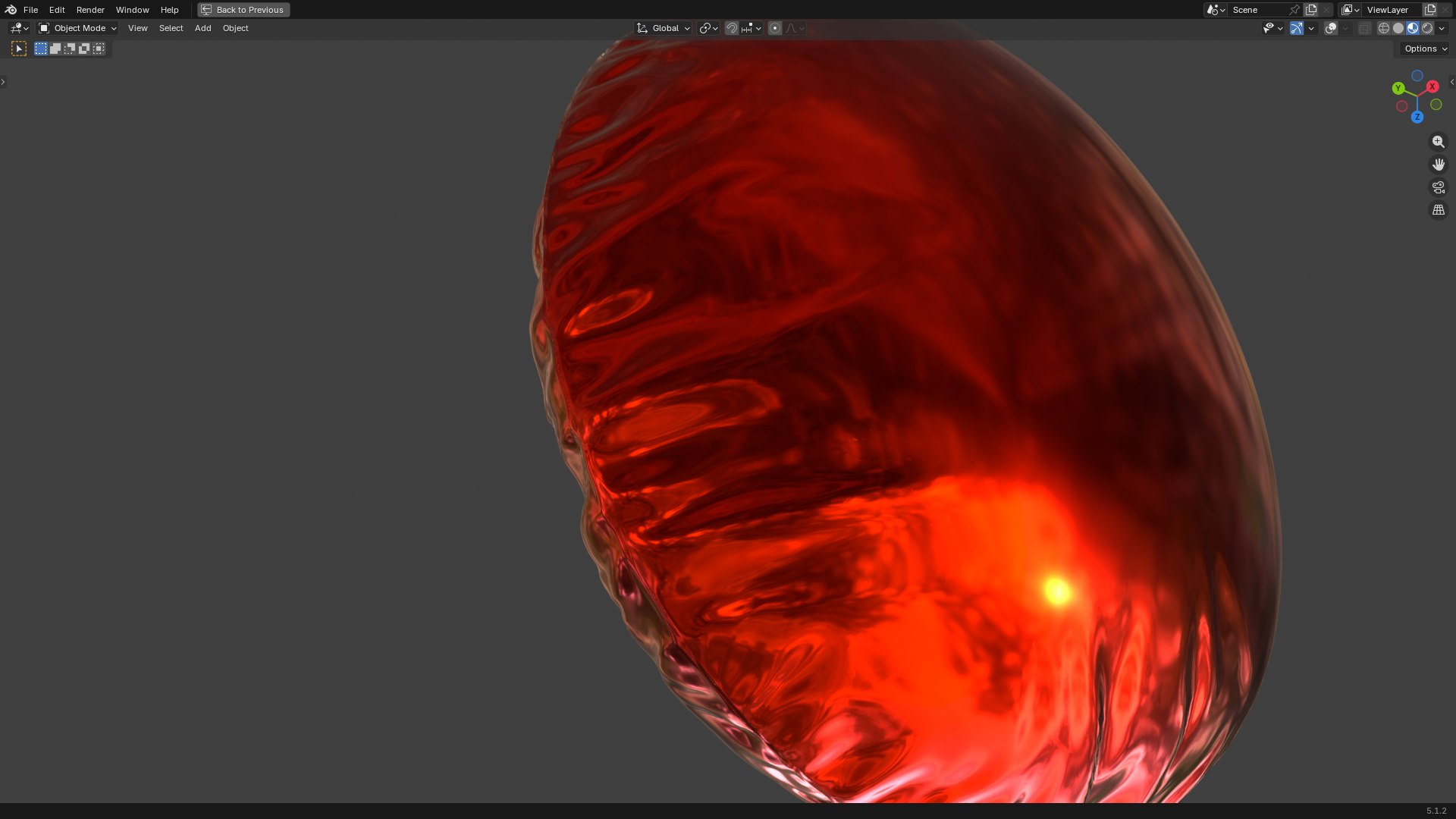Open the Options dropdown
This screenshot has width=1456, height=819.
[1426, 49]
